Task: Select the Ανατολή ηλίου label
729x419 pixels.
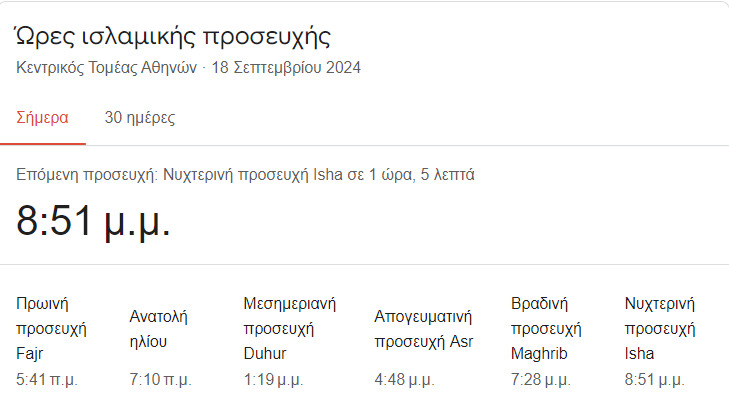Action: [159, 329]
